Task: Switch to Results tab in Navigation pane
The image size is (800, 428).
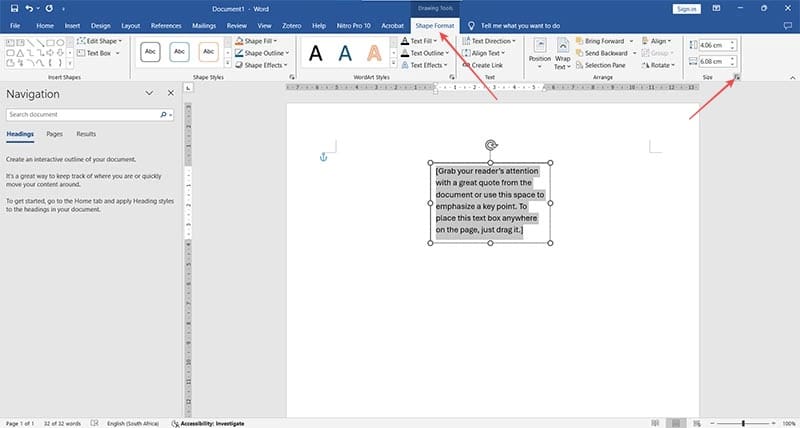Action: point(86,133)
